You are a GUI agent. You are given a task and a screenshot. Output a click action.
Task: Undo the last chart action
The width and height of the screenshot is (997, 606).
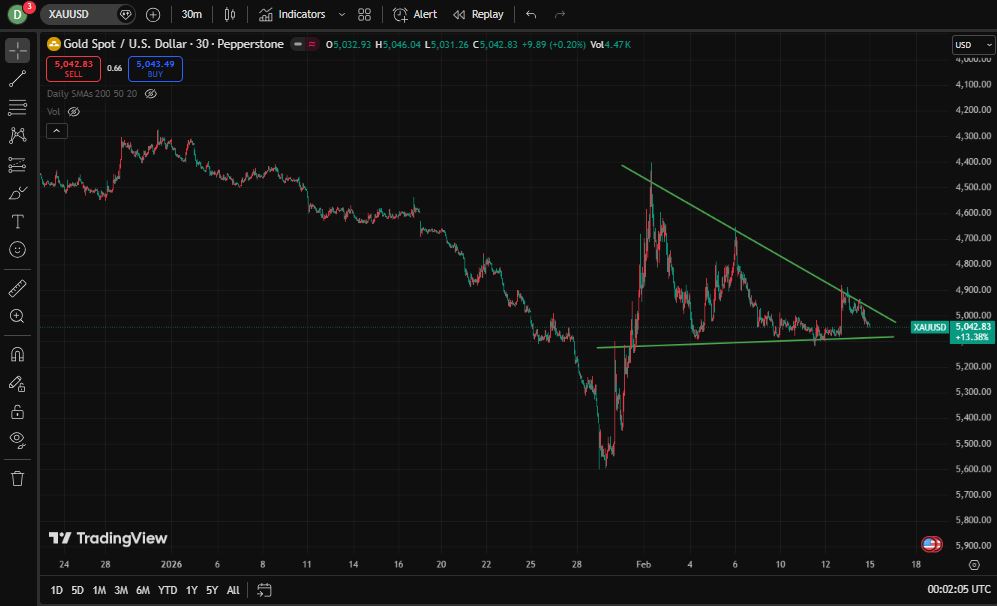531,14
